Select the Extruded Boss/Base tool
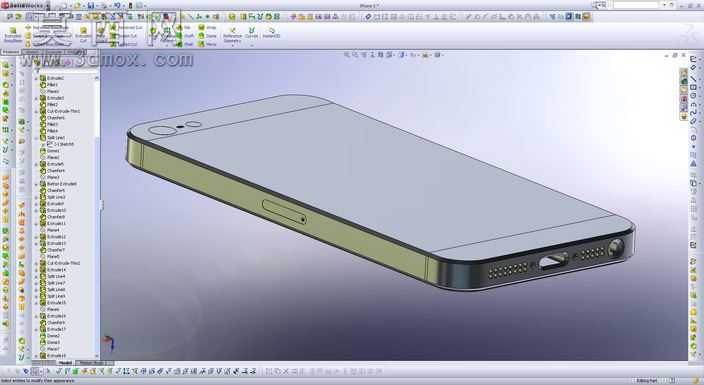This screenshot has height=385, width=704. click(x=13, y=34)
